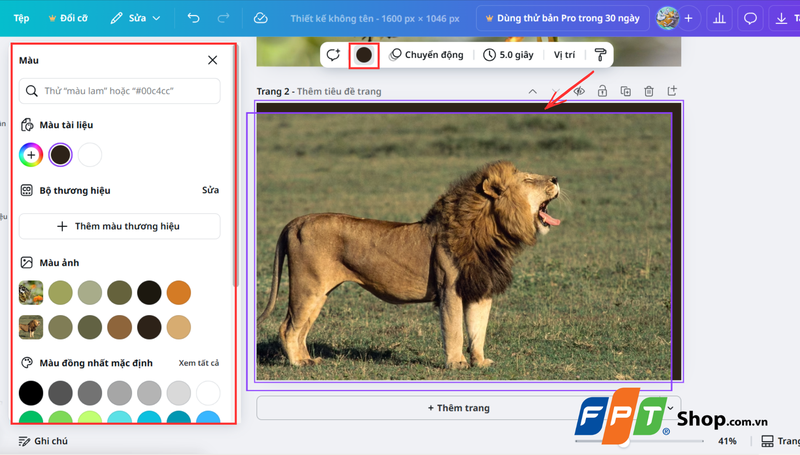The width and height of the screenshot is (800, 455).
Task: Change page duration 5.0 giây
Action: point(508,55)
